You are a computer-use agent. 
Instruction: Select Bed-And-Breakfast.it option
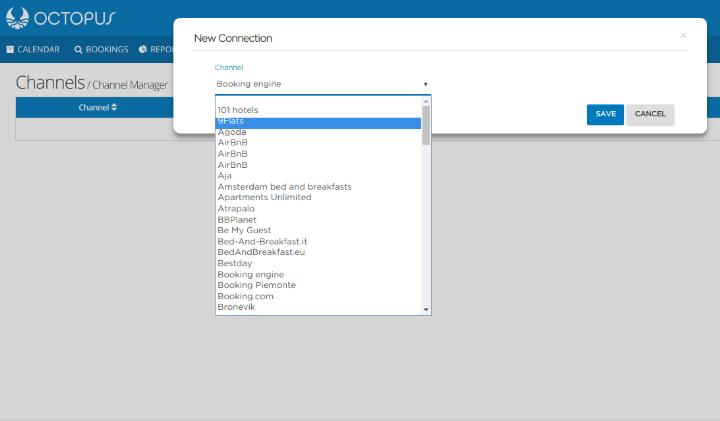tap(318, 241)
